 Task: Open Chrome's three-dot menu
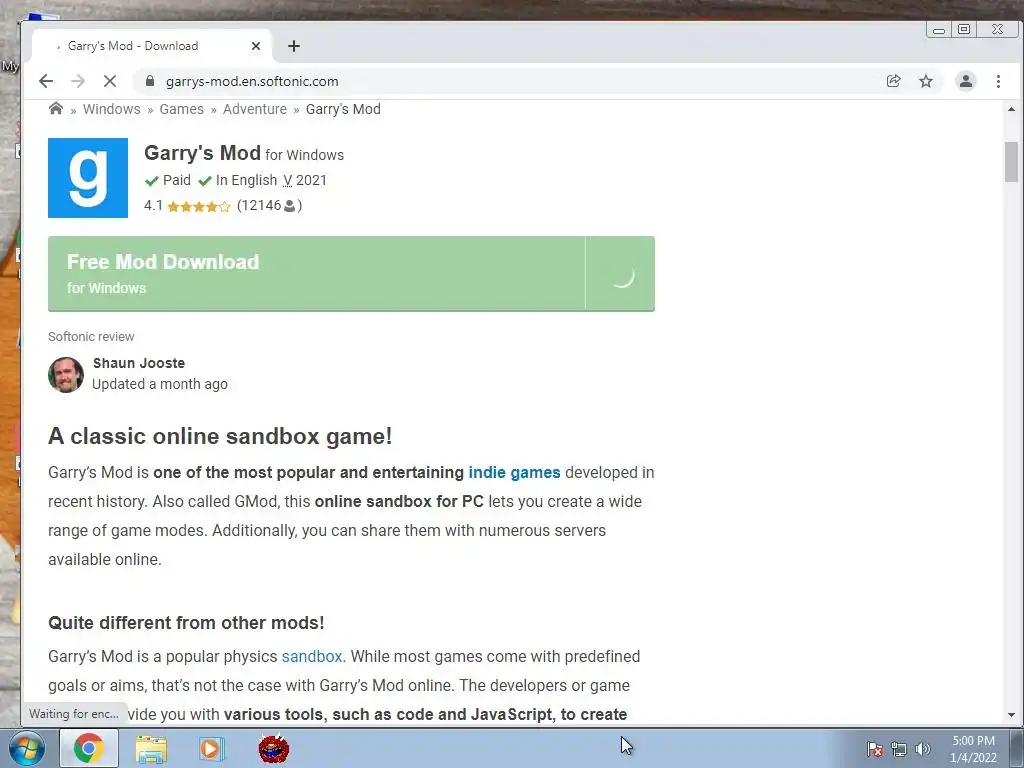coord(999,81)
